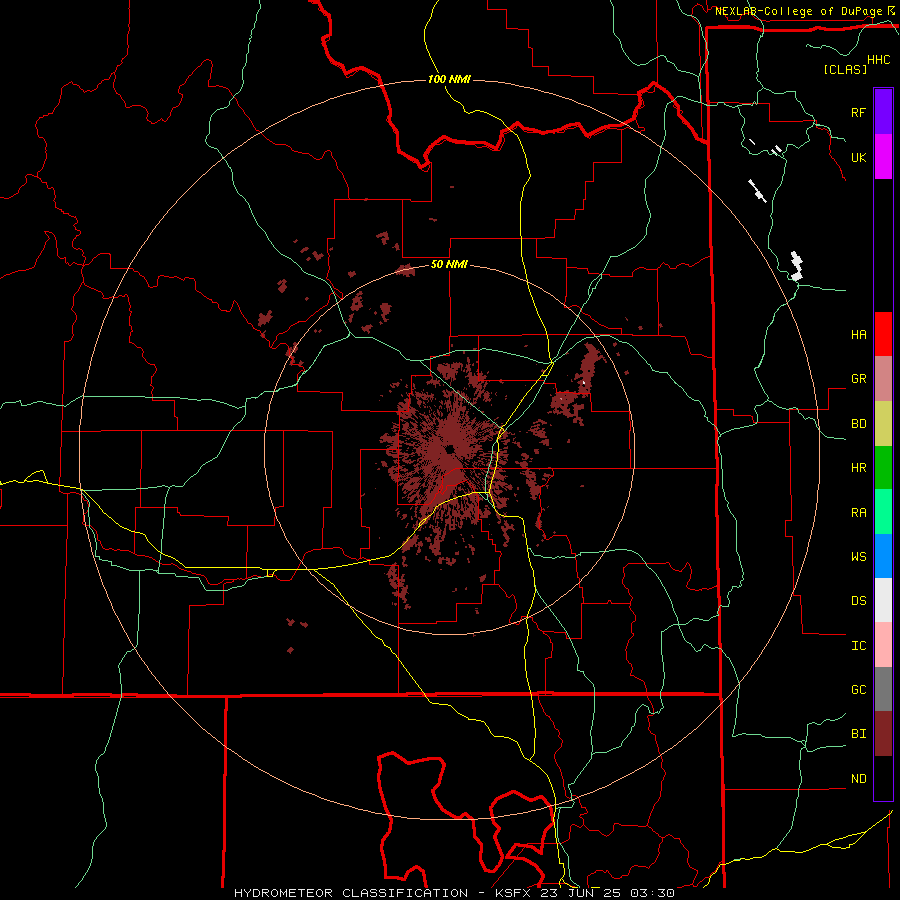Click the GR pink-brown legend swatch
This screenshot has width=900, height=900.
pos(883,379)
